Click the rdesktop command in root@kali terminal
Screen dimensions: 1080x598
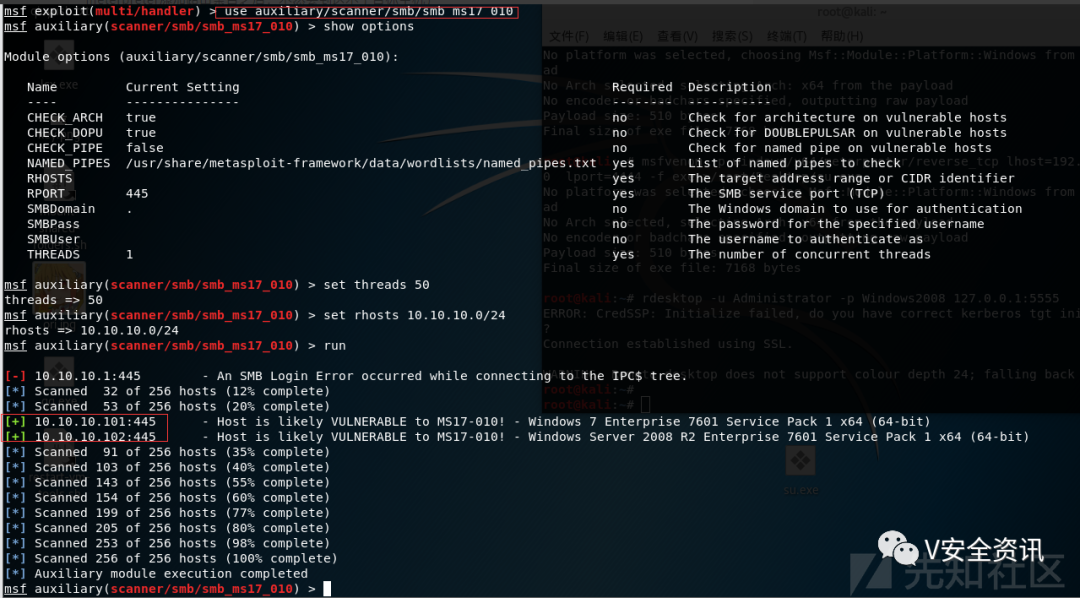pos(850,298)
